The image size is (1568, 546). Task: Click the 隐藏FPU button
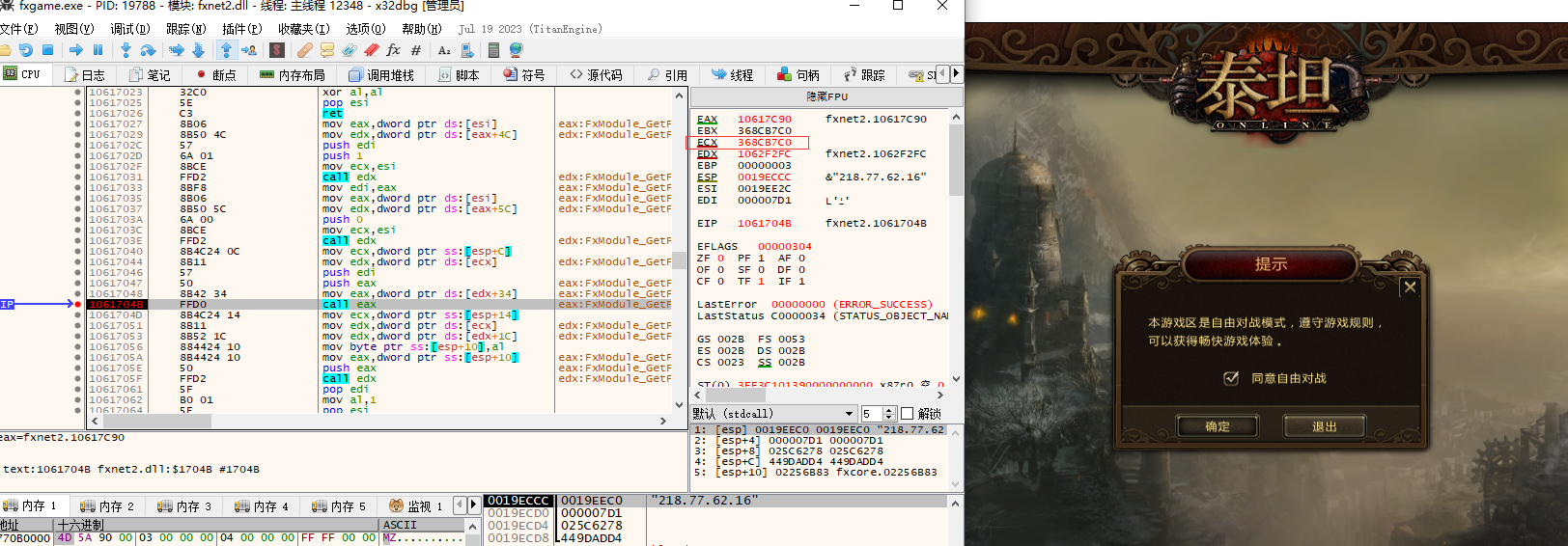826,96
